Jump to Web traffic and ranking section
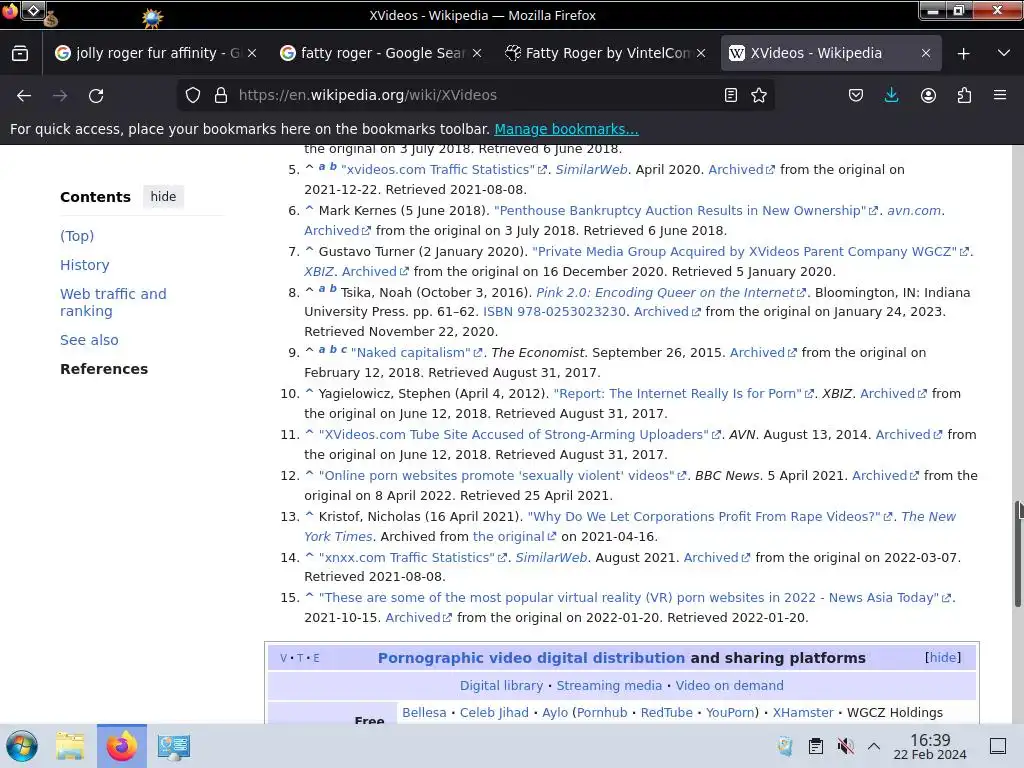 (113, 302)
